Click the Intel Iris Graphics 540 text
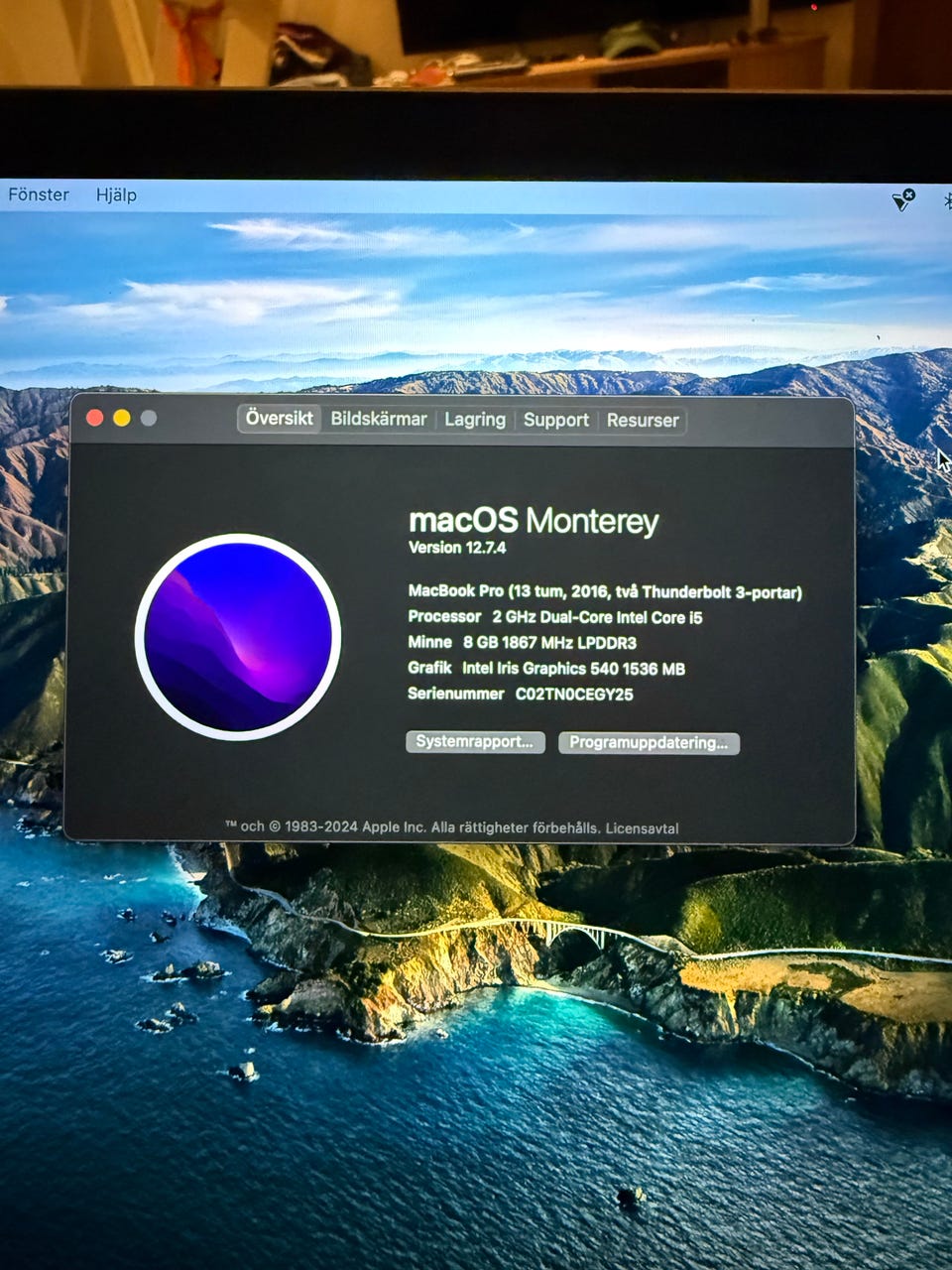The image size is (952, 1270). coord(573,669)
